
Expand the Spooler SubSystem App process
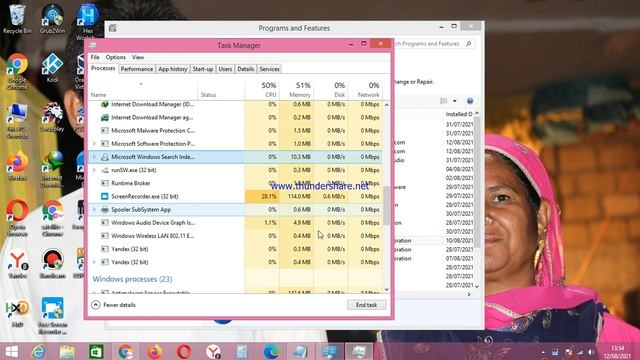coord(94,209)
